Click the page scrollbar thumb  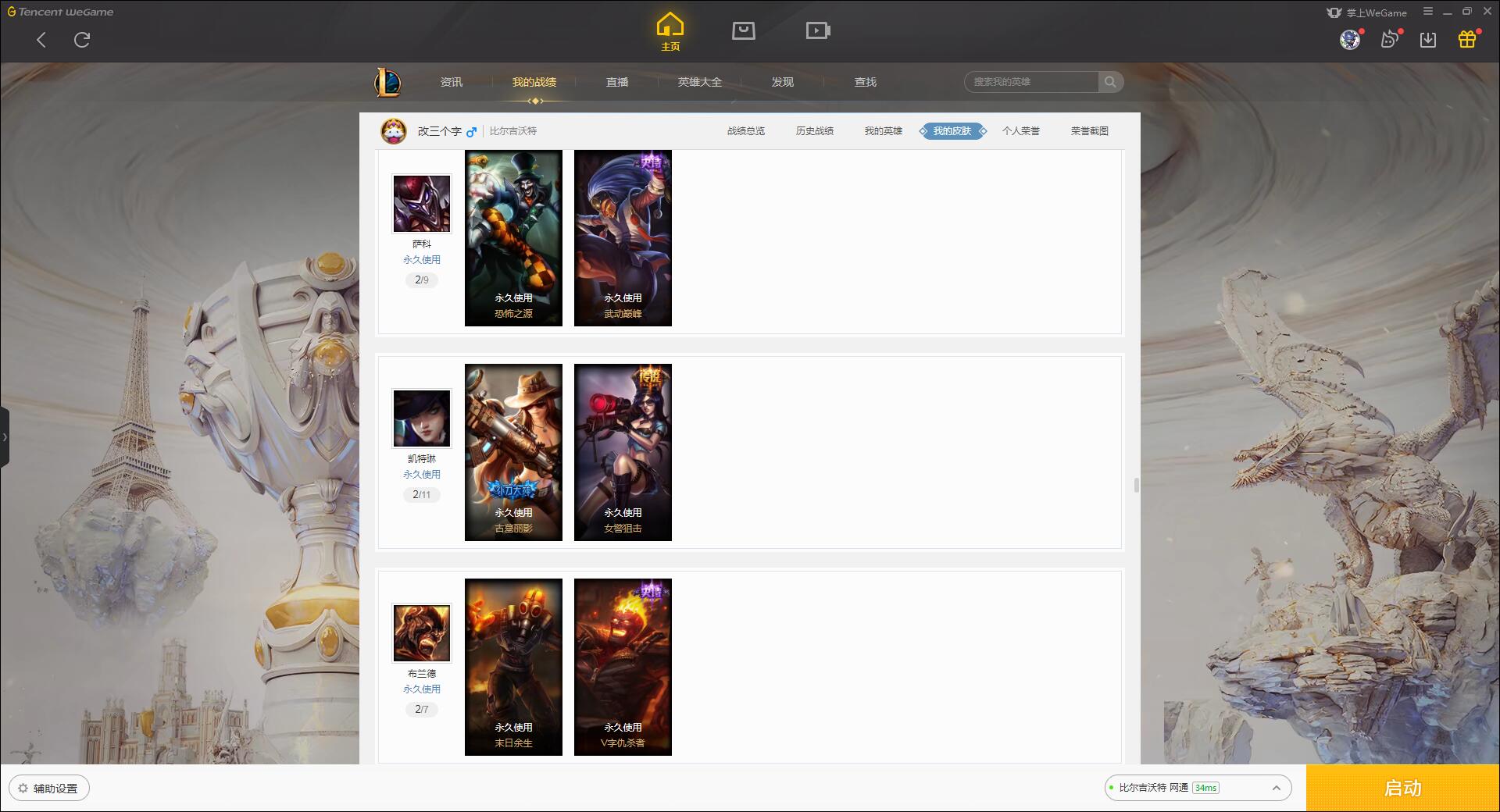[x=1136, y=486]
